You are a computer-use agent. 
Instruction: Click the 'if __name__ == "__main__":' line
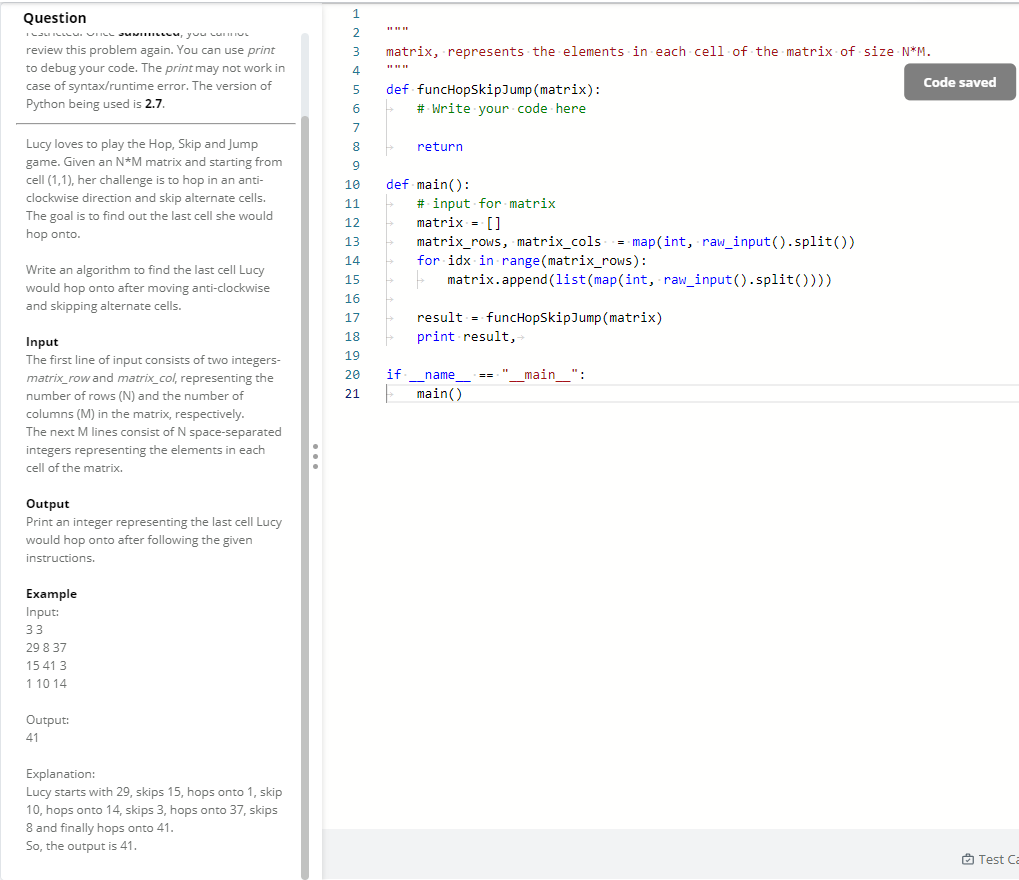(x=485, y=375)
